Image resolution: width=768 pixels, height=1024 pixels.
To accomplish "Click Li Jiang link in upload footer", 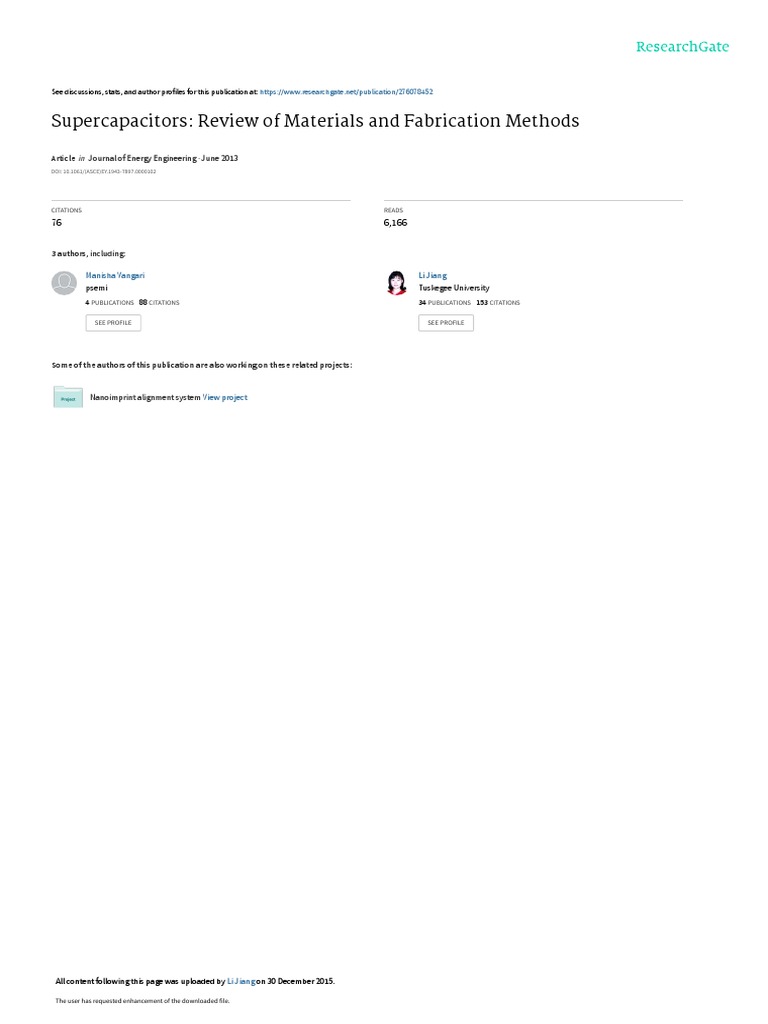I will click(241, 981).
